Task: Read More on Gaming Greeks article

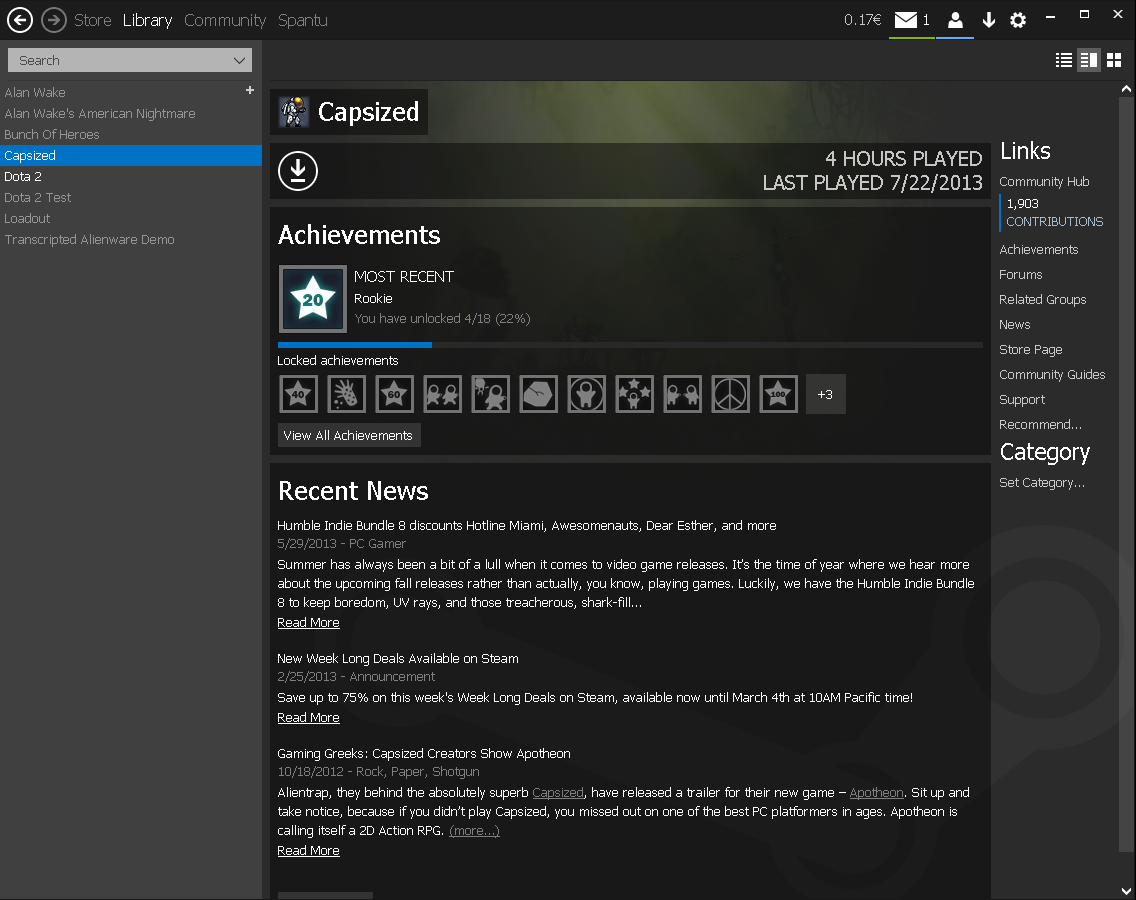Action: [308, 851]
